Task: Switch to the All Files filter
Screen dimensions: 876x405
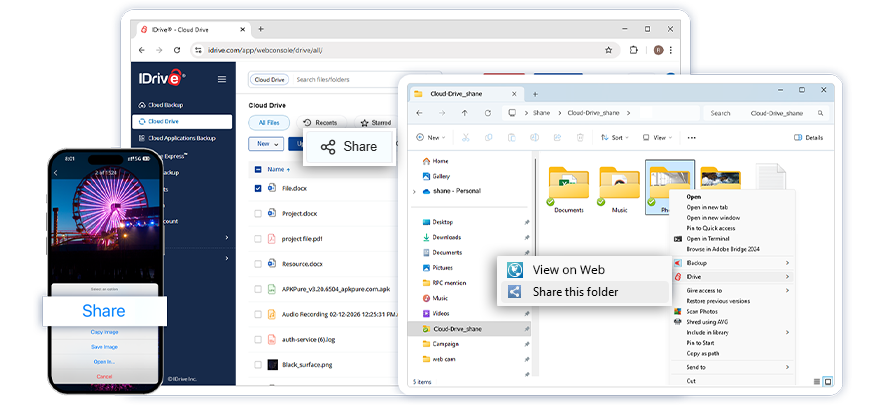Action: coord(269,122)
